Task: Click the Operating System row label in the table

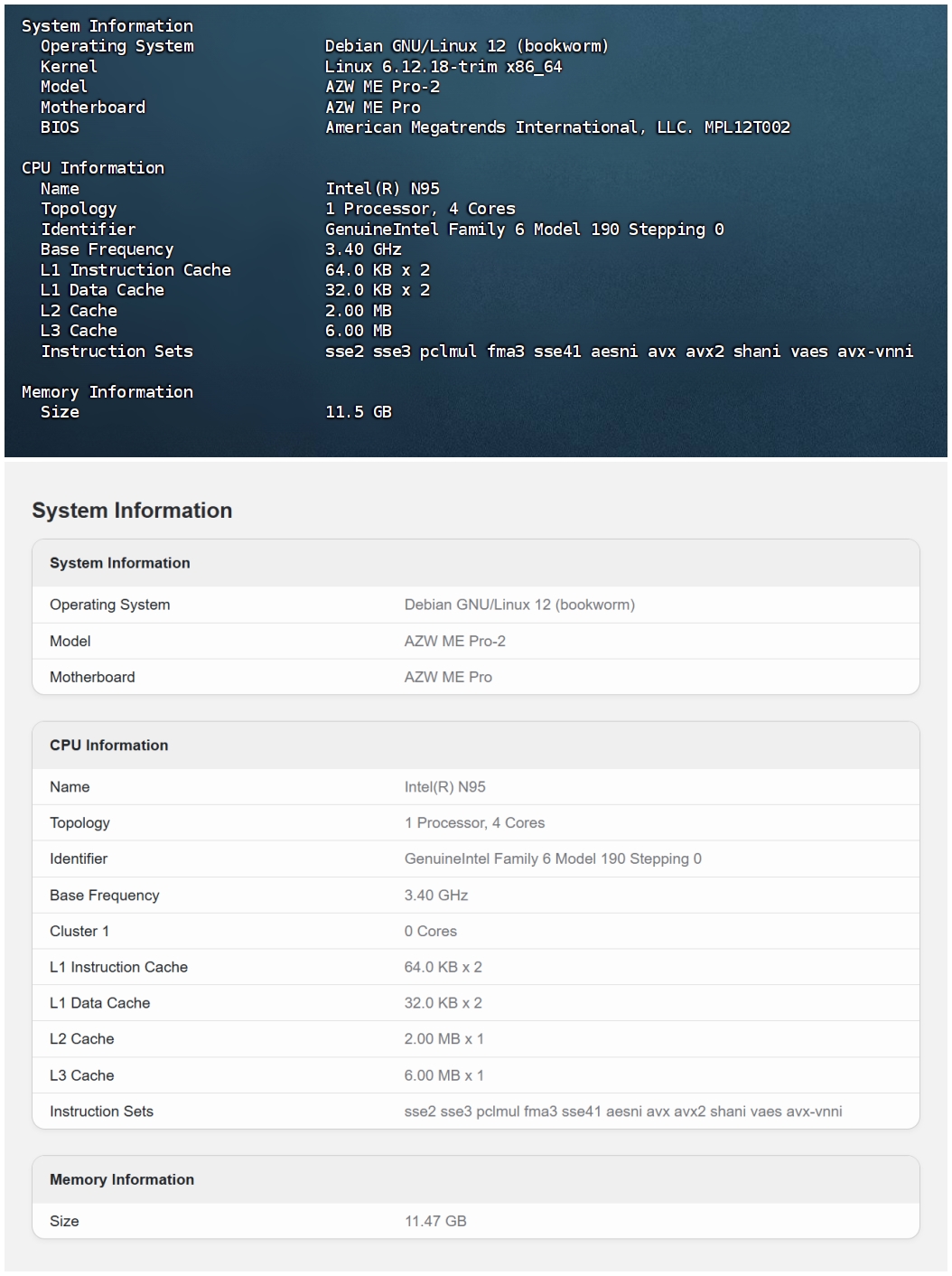Action: click(x=109, y=605)
